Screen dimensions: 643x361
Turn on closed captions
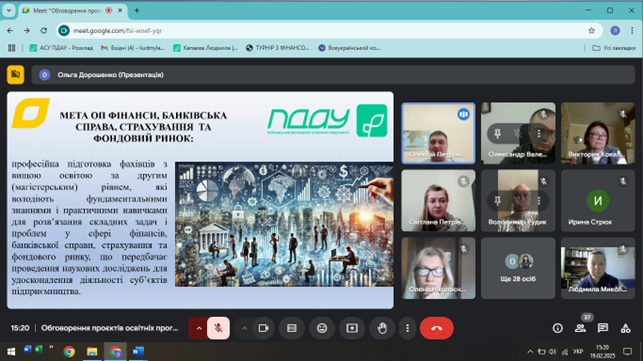(x=292, y=328)
